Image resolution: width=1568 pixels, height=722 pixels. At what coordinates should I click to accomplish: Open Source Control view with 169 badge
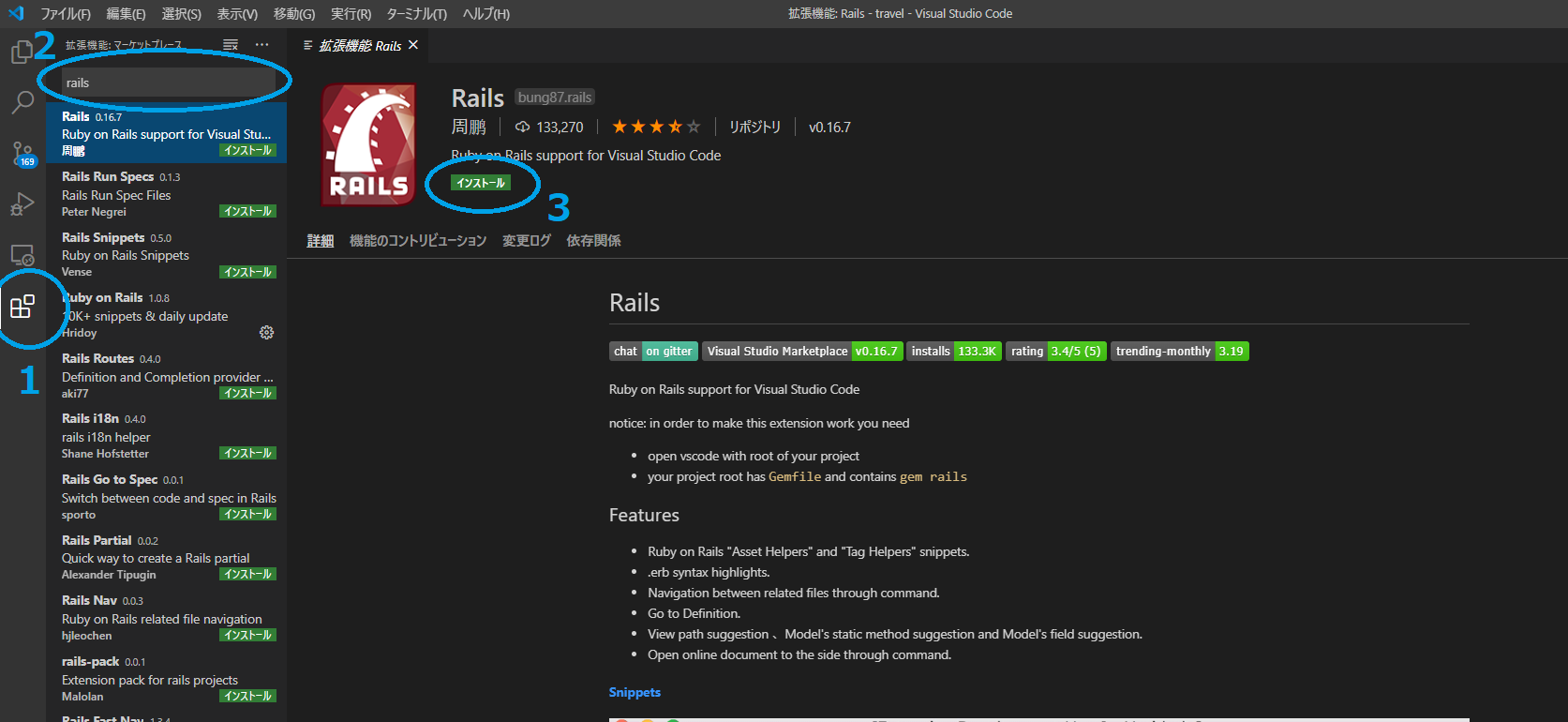pos(22,154)
